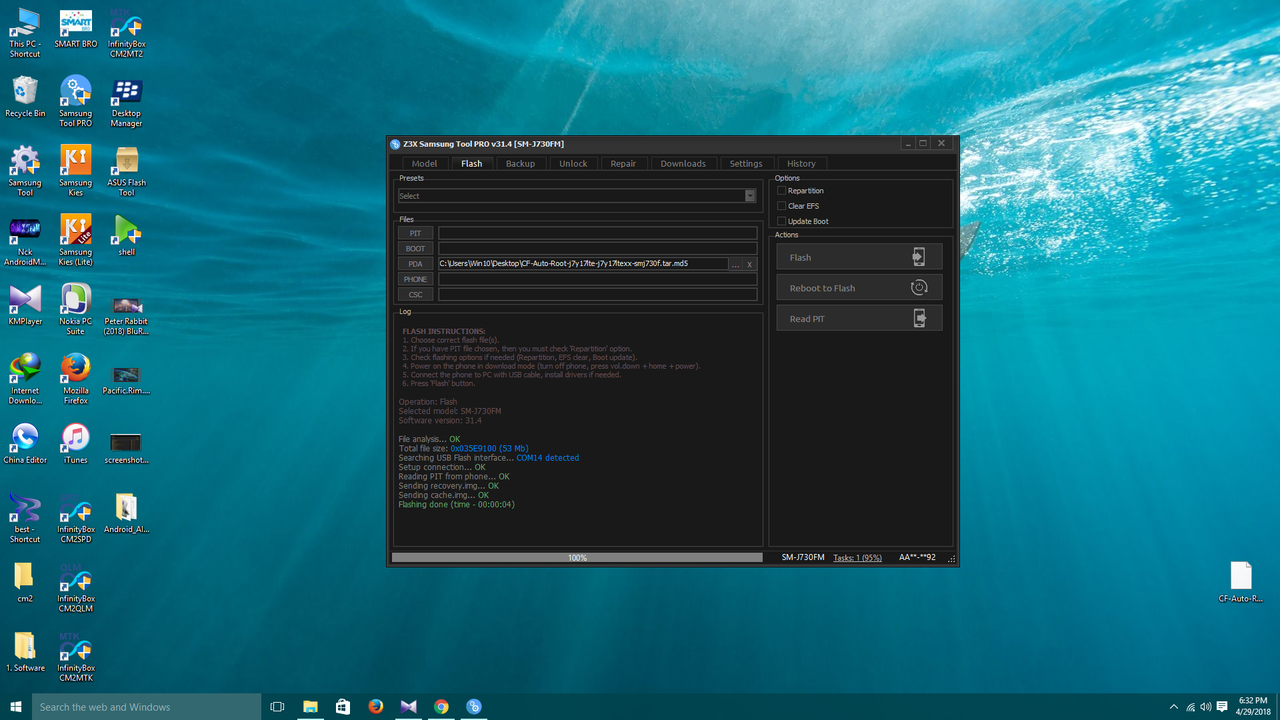Open the best - Shortcut icon
Screen dimensions: 1280x720
click(25, 517)
